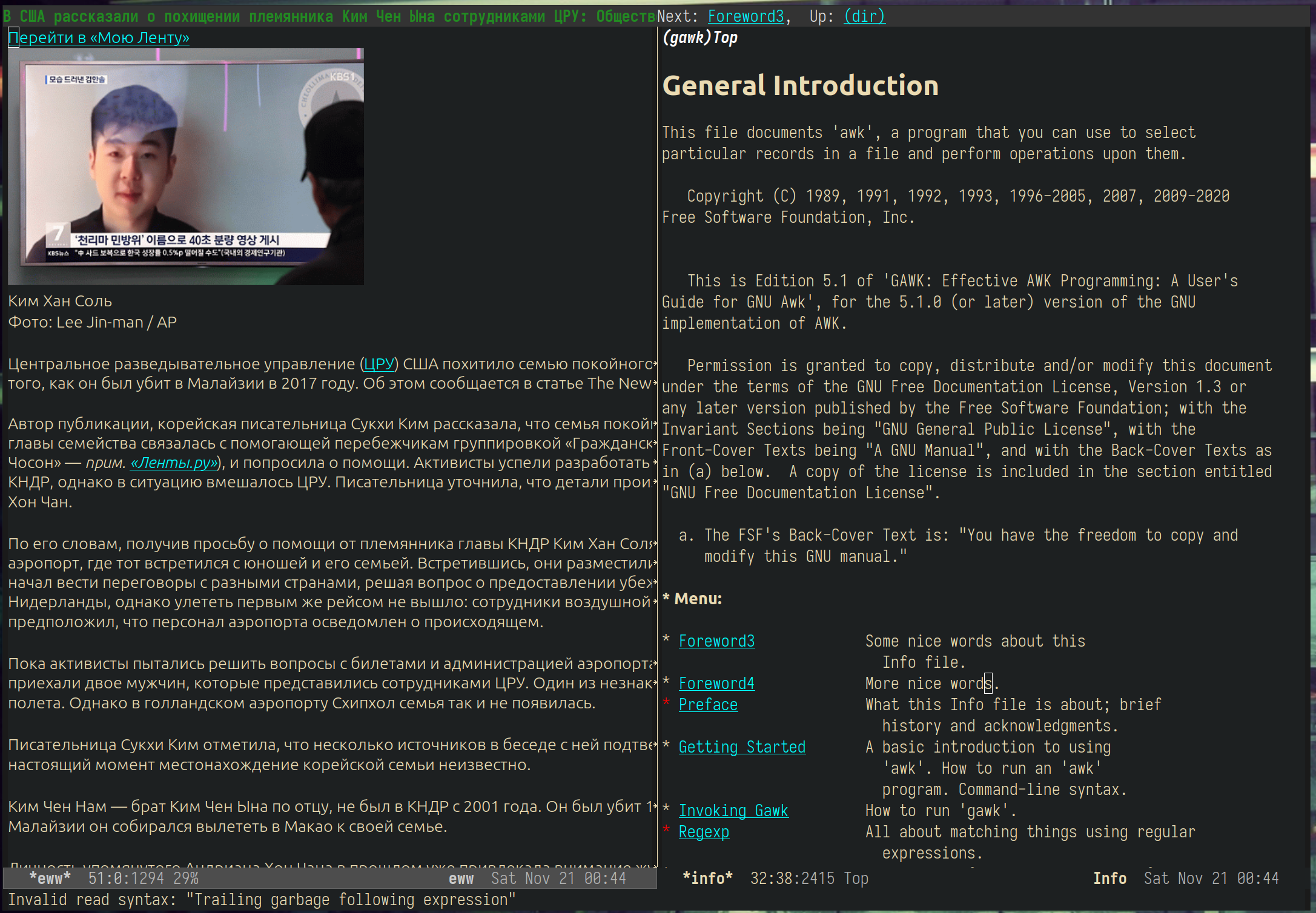
Task: Open the «Ленты.ру» link in the article
Action: click(174, 463)
